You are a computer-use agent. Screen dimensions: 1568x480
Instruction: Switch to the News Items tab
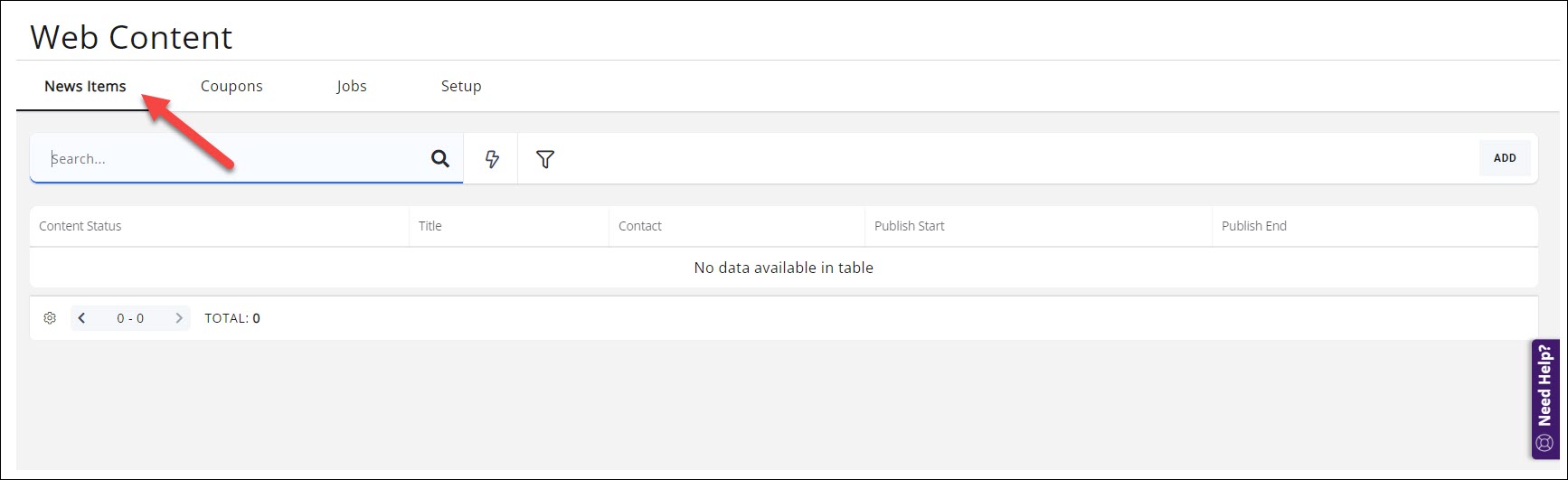tap(85, 86)
